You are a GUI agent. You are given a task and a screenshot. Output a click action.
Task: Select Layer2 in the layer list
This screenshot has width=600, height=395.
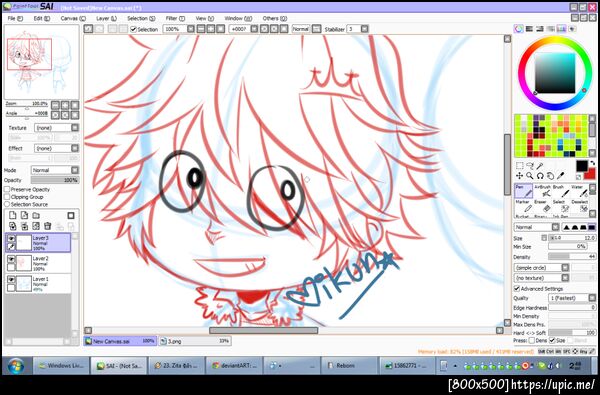click(38, 263)
